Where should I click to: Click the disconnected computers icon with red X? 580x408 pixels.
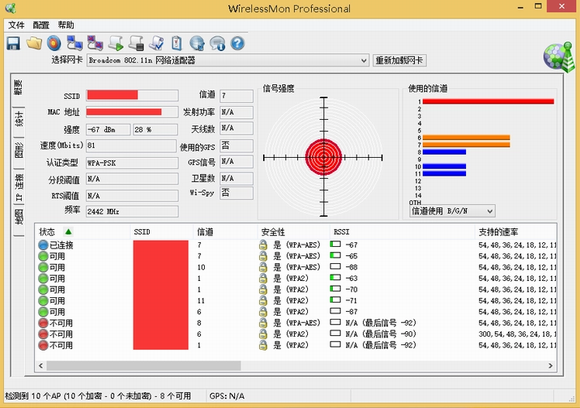[x=95, y=43]
